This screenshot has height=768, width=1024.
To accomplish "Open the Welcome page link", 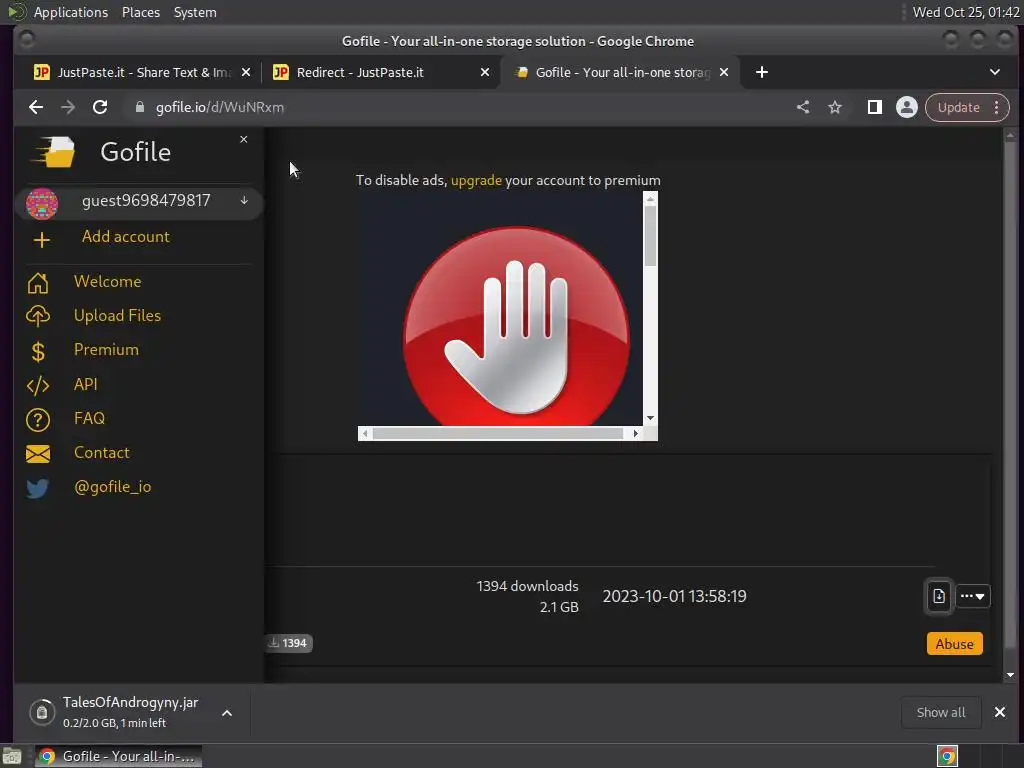I will tap(107, 281).
